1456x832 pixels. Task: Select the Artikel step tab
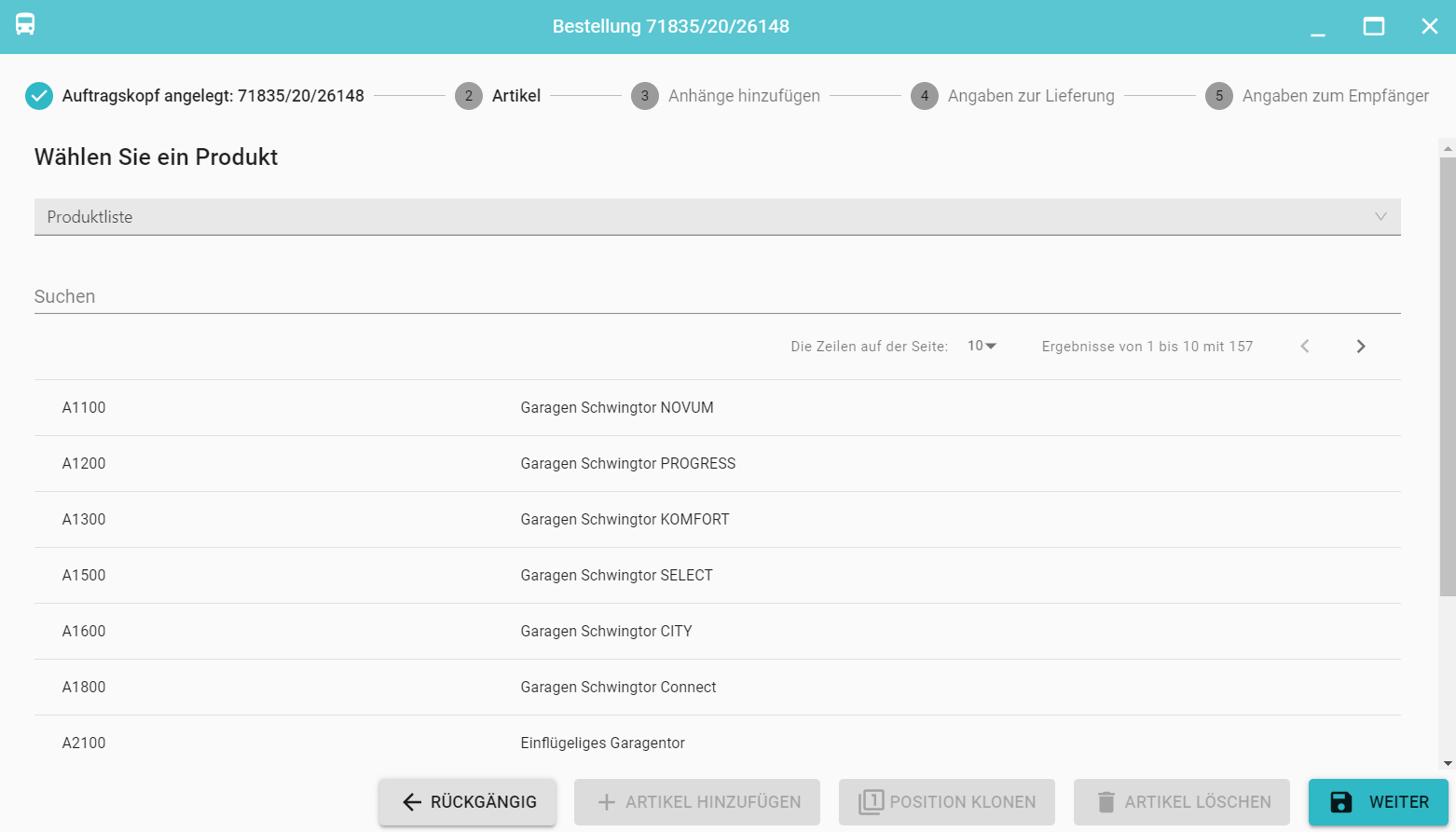498,96
